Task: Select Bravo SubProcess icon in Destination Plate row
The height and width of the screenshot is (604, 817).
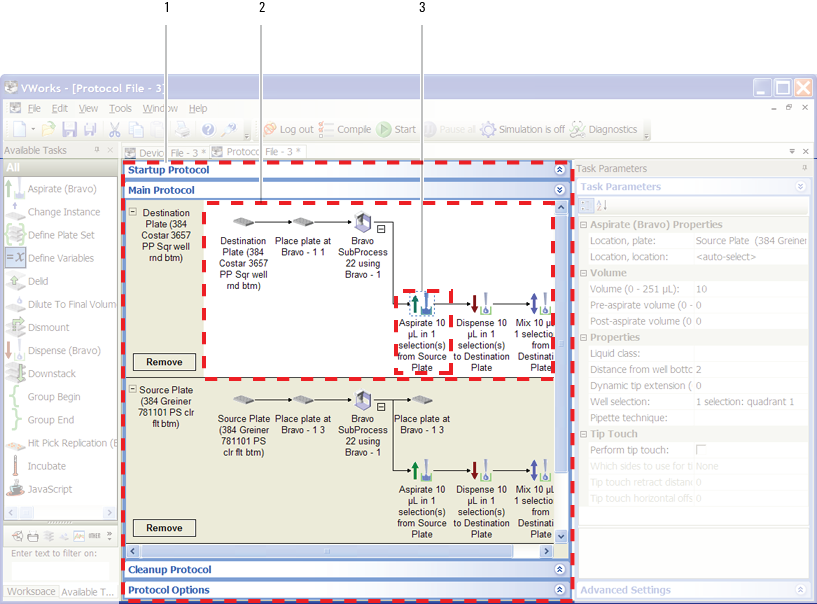Action: [x=363, y=223]
